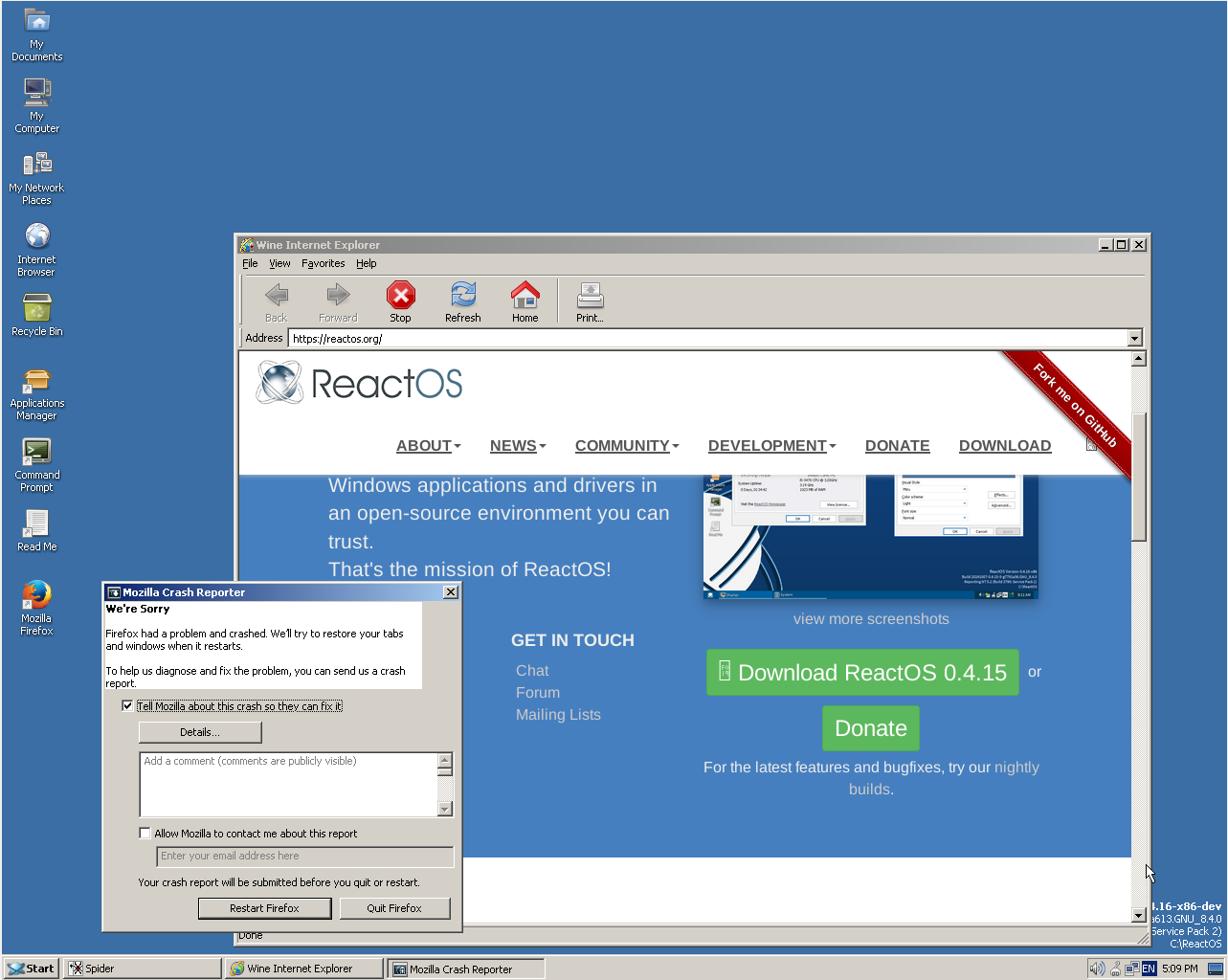Click the volume icon in system tray
Image resolution: width=1228 pixels, height=980 pixels.
[x=1096, y=969]
